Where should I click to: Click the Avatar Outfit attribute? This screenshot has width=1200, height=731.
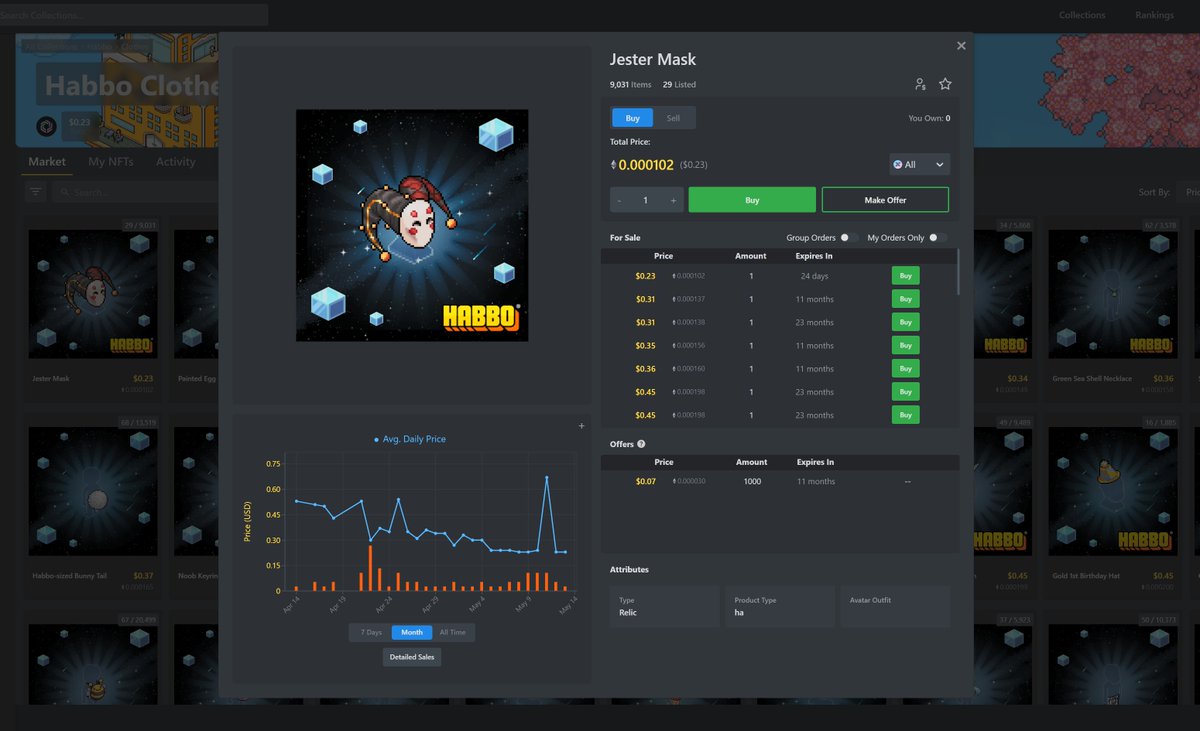(895, 606)
